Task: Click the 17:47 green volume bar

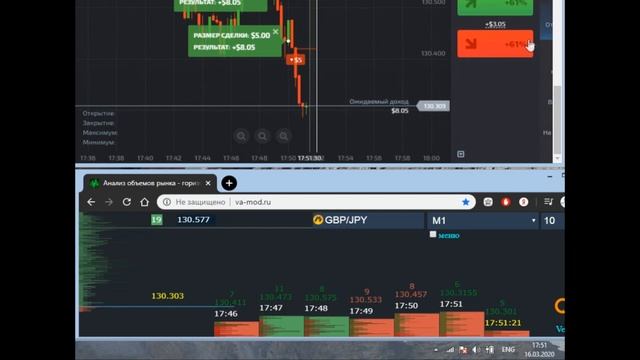Action: point(282,326)
